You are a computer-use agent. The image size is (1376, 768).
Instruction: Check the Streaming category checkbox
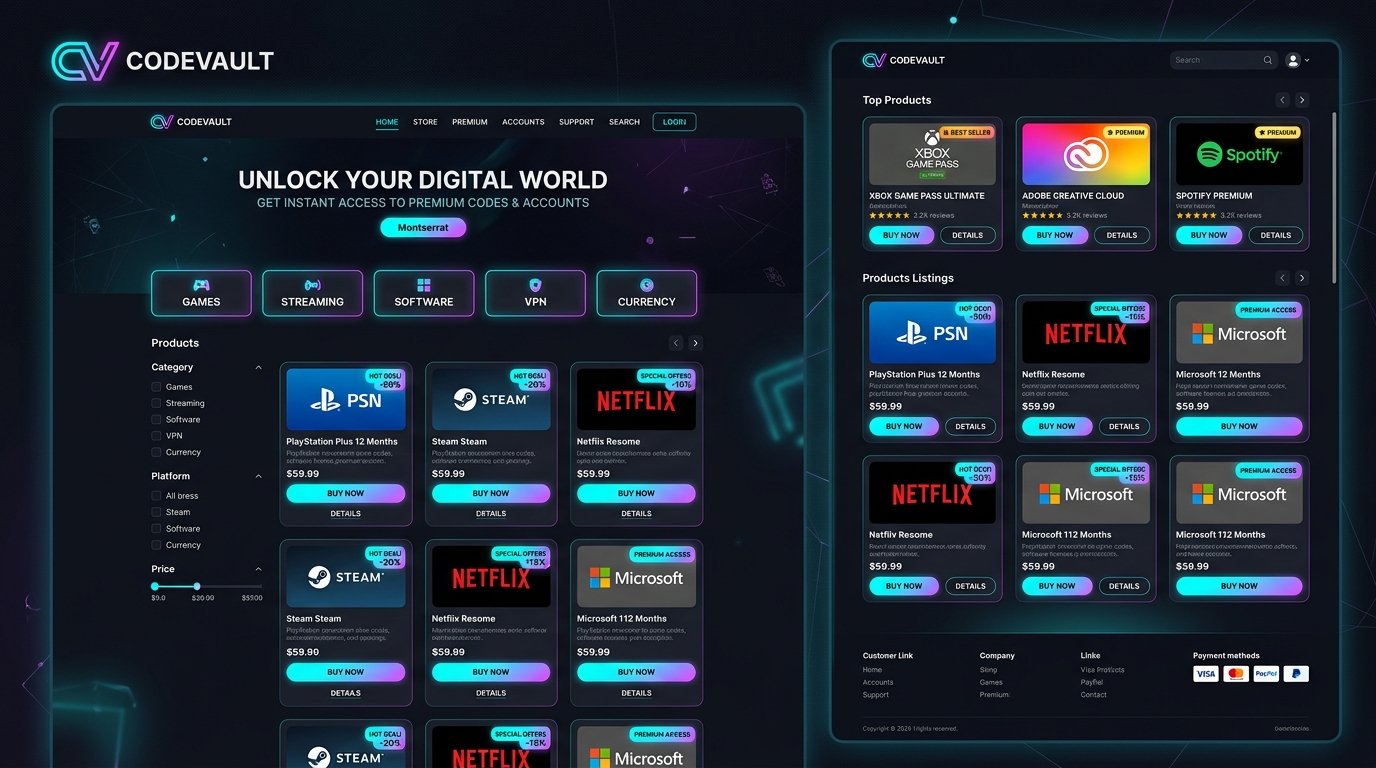click(156, 403)
